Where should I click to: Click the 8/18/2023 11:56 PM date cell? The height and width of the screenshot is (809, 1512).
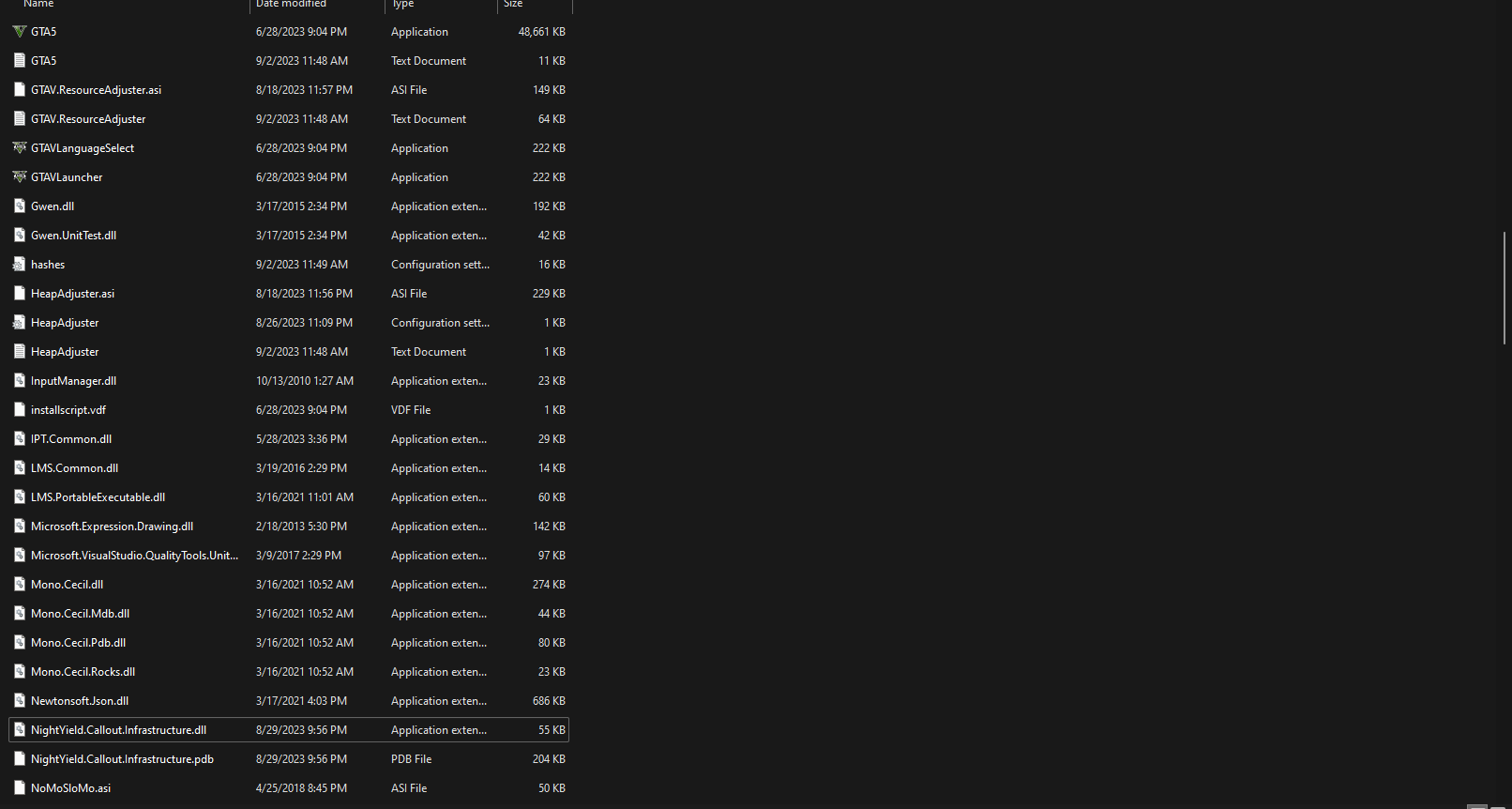(x=305, y=294)
